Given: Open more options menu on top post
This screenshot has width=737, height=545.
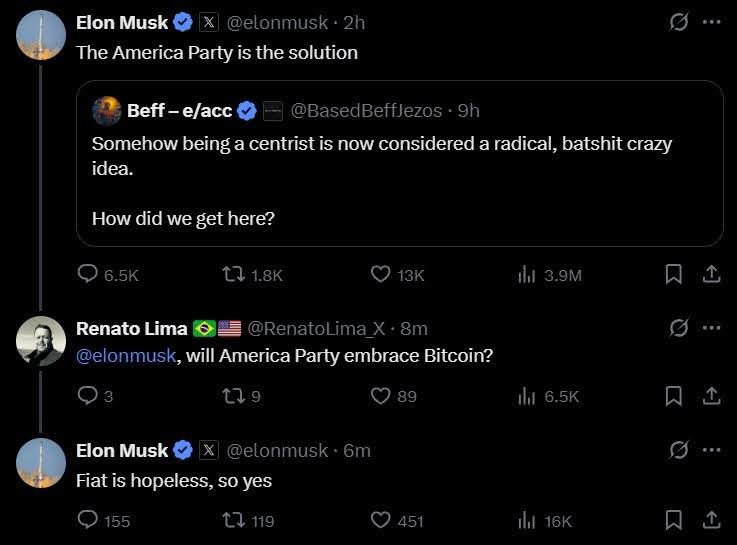Looking at the screenshot, I should pos(711,22).
